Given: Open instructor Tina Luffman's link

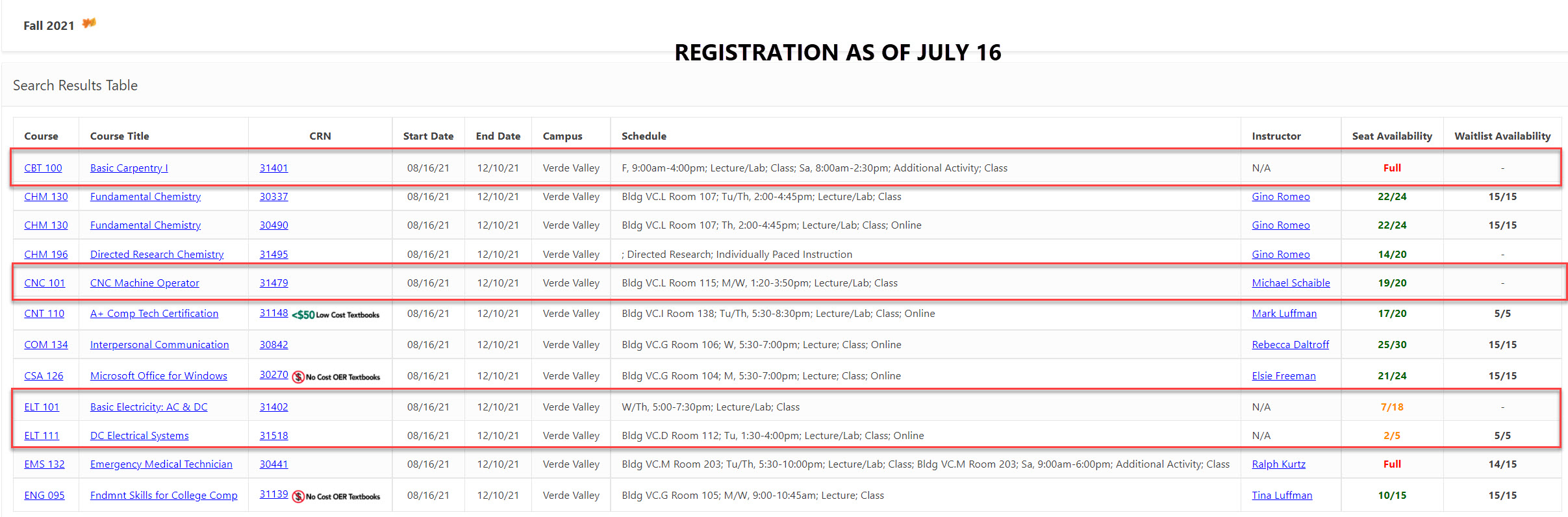Looking at the screenshot, I should tap(1282, 495).
